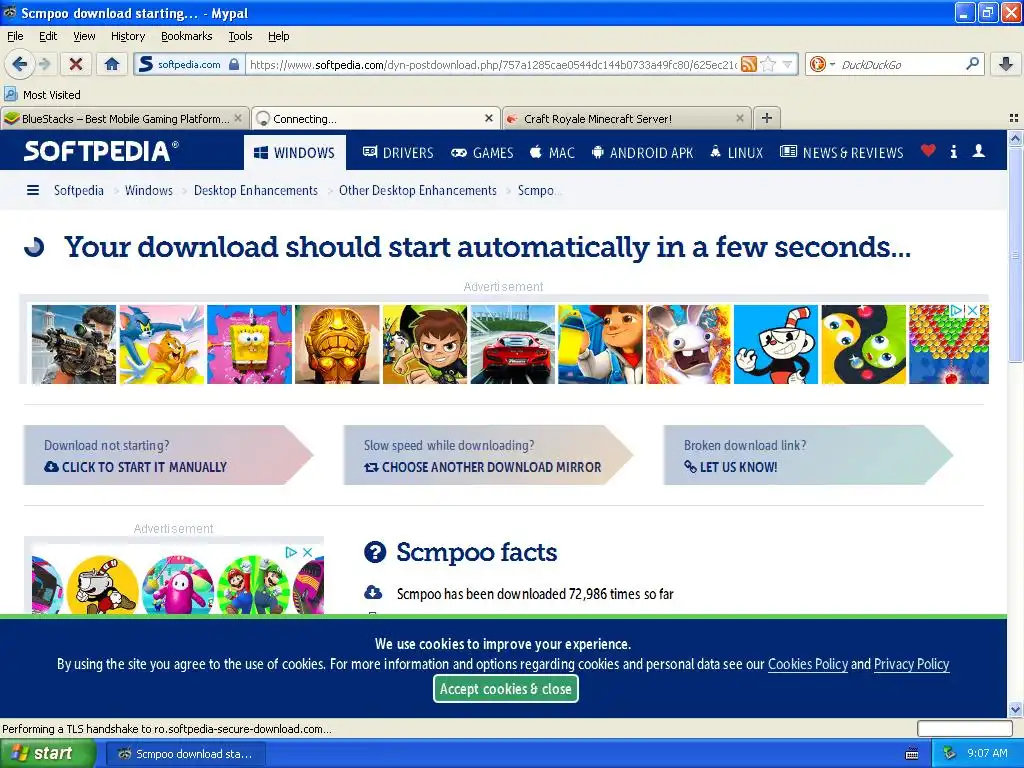The image size is (1024, 768).
Task: Click the info 'i' icon in header
Action: pos(953,152)
